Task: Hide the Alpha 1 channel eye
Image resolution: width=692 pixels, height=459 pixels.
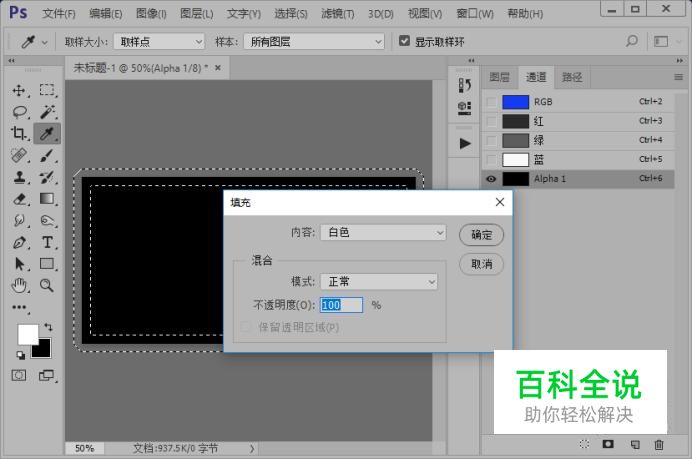Action: pos(491,179)
